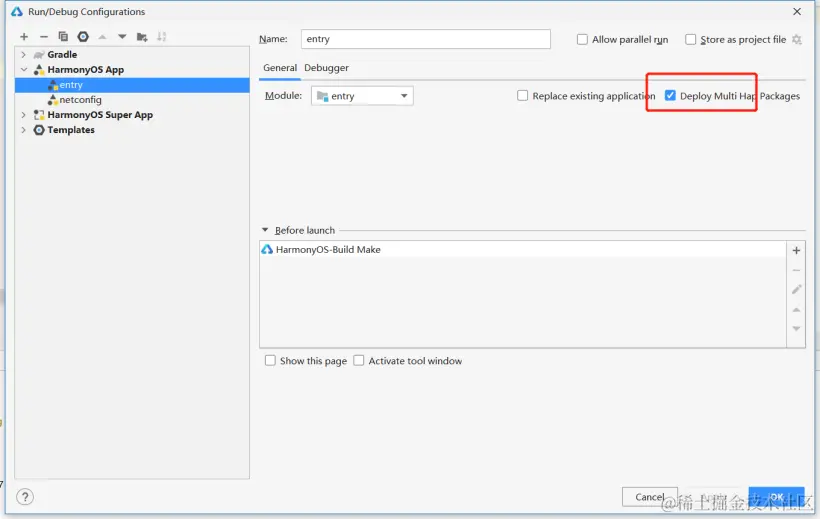Remove the selected configuration with minus icon

(44, 37)
